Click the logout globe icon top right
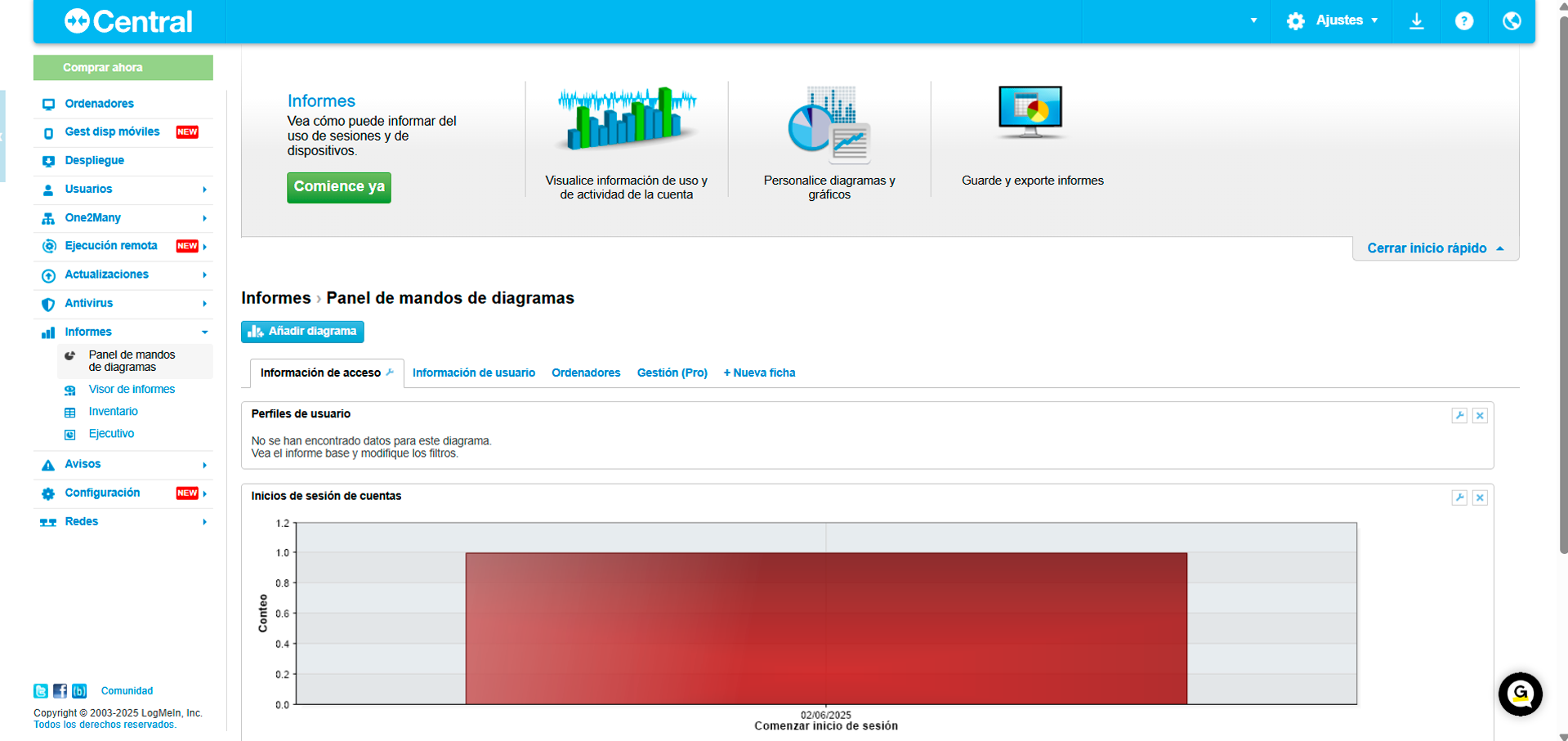The image size is (1568, 741). (x=1511, y=20)
